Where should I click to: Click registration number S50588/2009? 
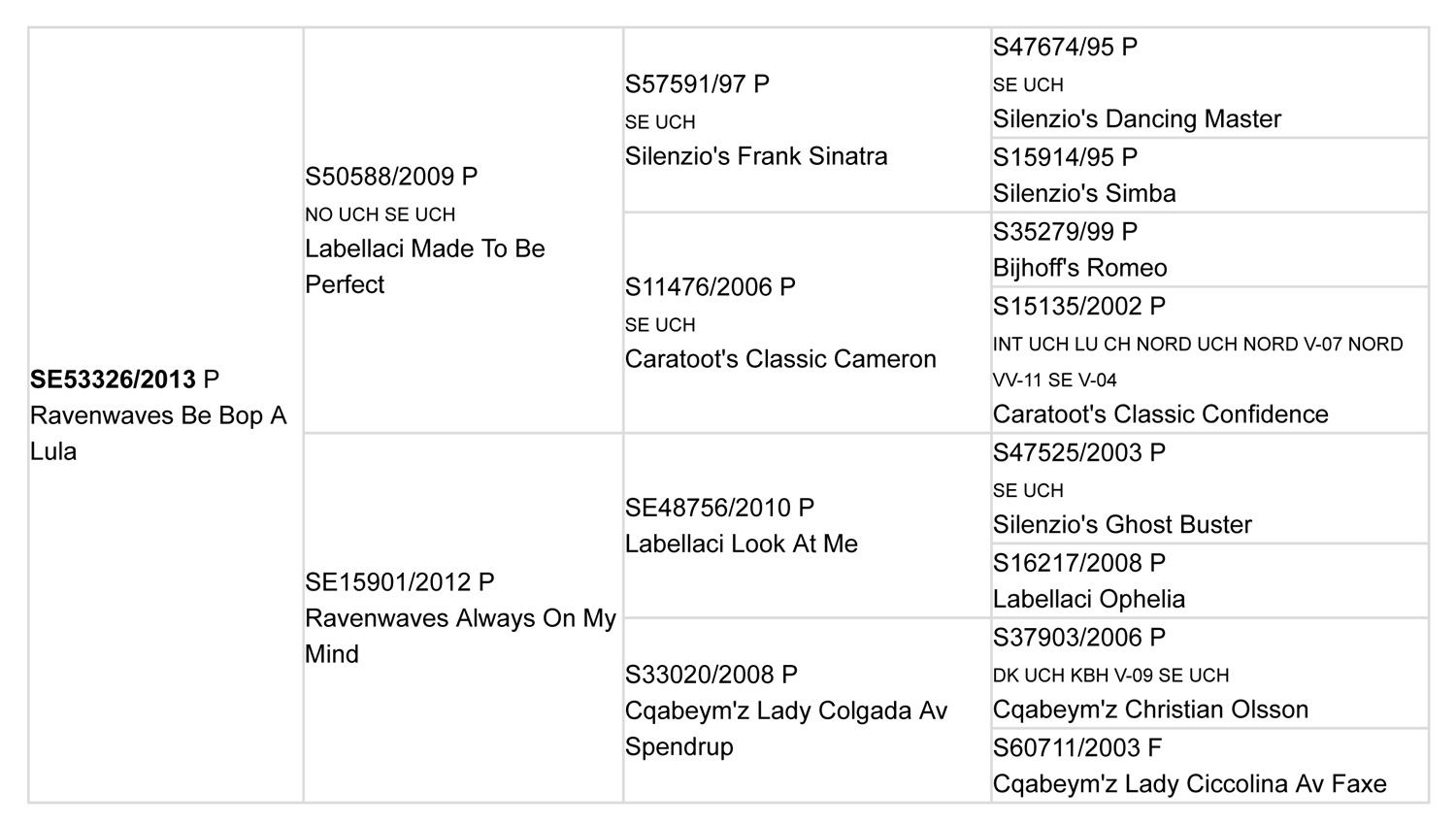(380, 177)
